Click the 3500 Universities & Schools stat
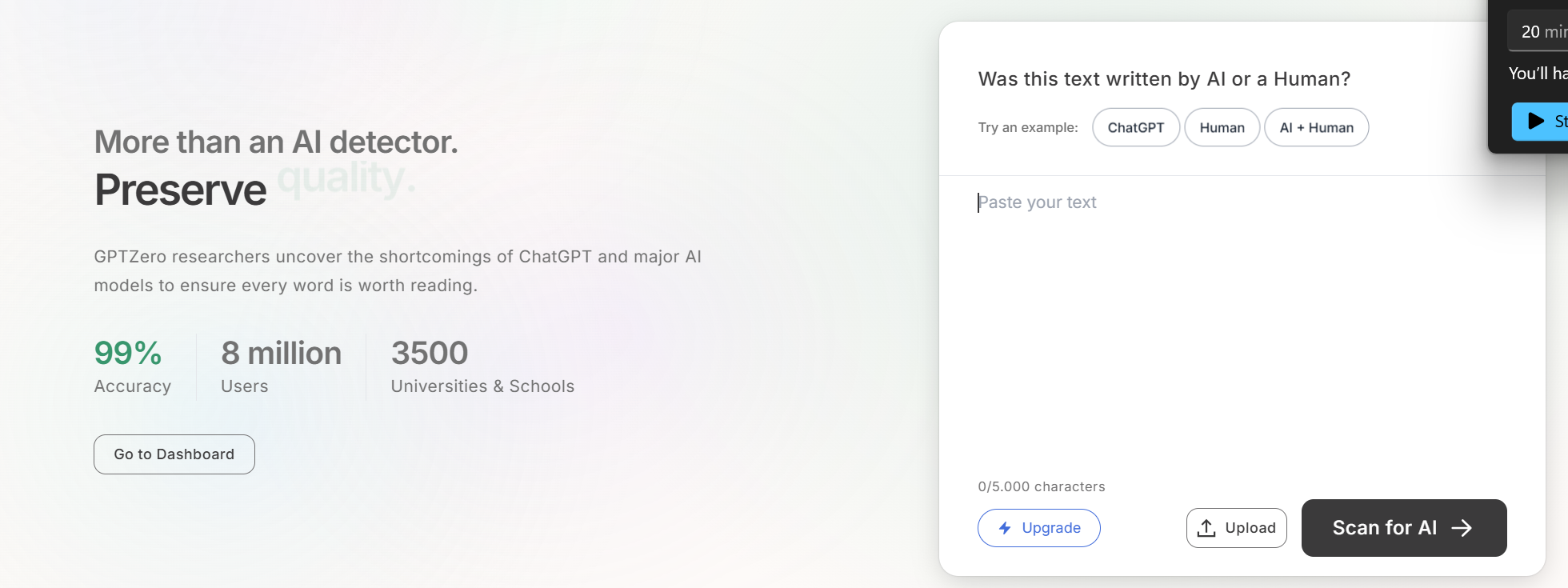This screenshot has height=588, width=1568. tap(482, 366)
